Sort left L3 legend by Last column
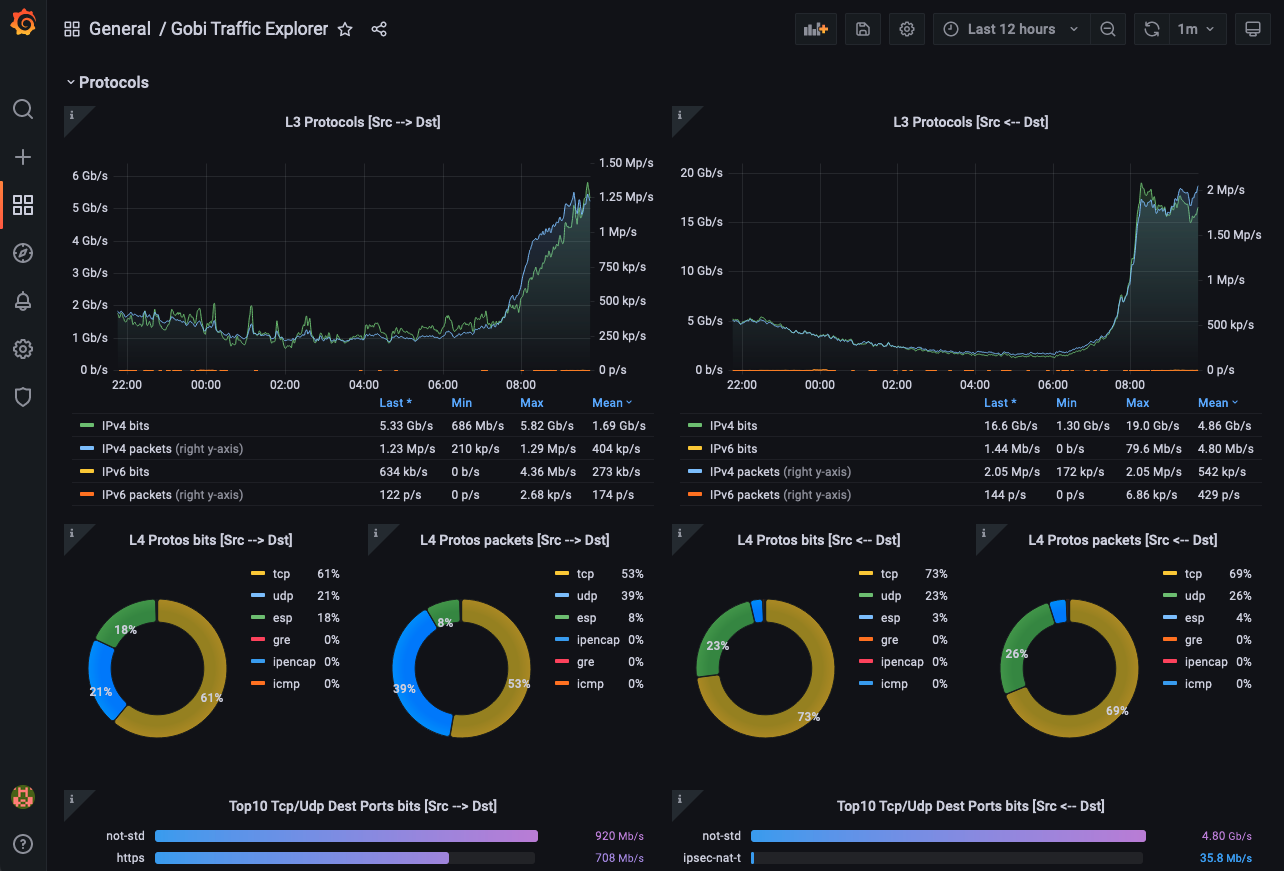This screenshot has height=871, width=1284. point(396,403)
